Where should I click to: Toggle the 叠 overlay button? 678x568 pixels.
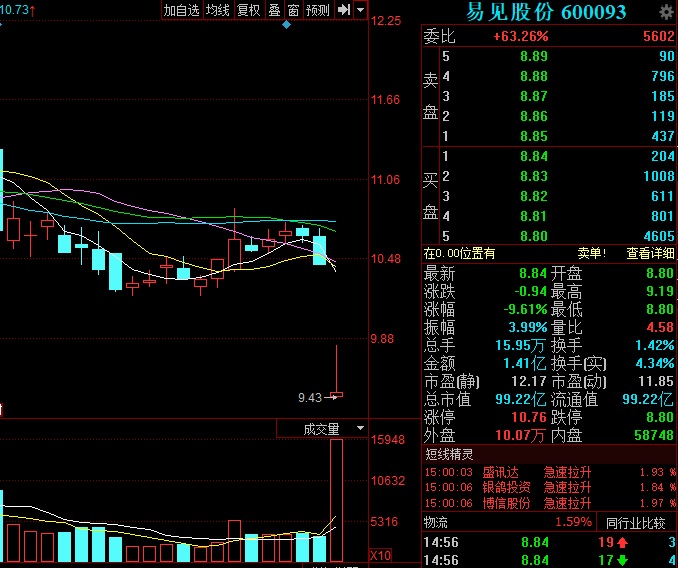point(274,10)
